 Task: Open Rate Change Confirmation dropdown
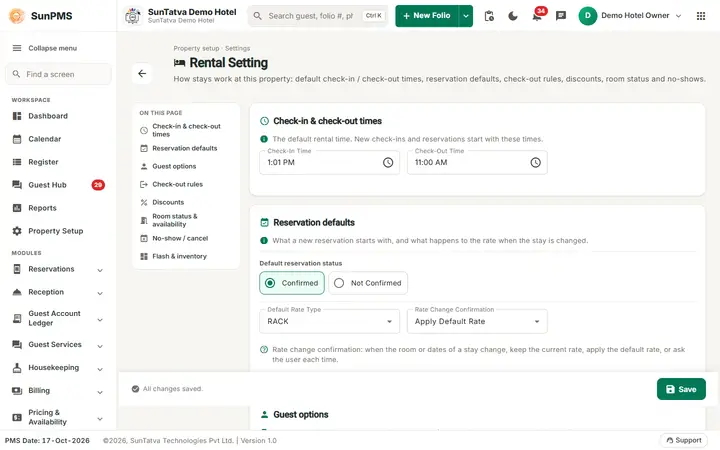[x=477, y=321]
